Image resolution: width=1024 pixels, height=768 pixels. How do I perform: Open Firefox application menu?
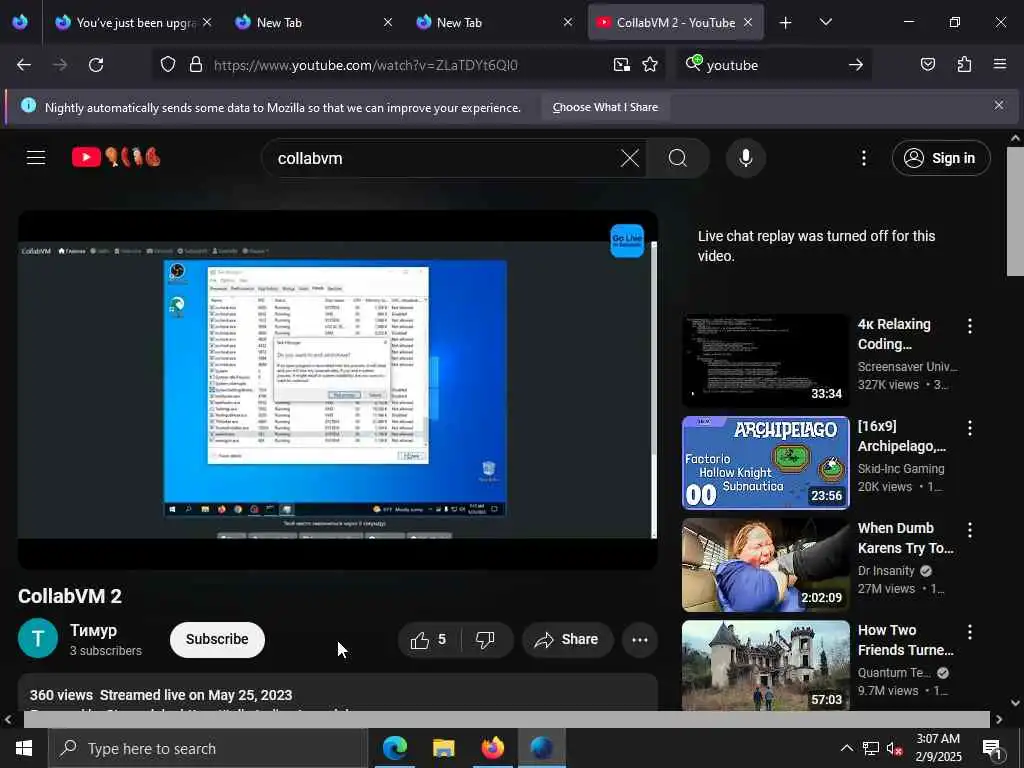[1000, 64]
